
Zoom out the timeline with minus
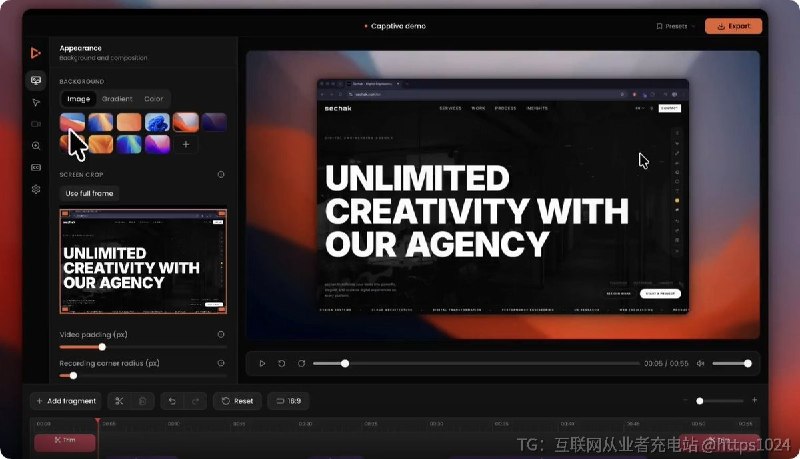[685, 400]
